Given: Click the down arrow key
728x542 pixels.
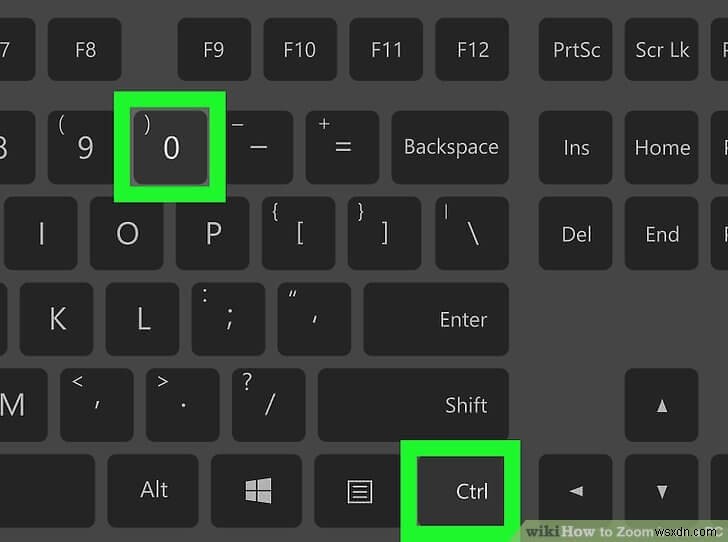Looking at the screenshot, I should tap(662, 490).
